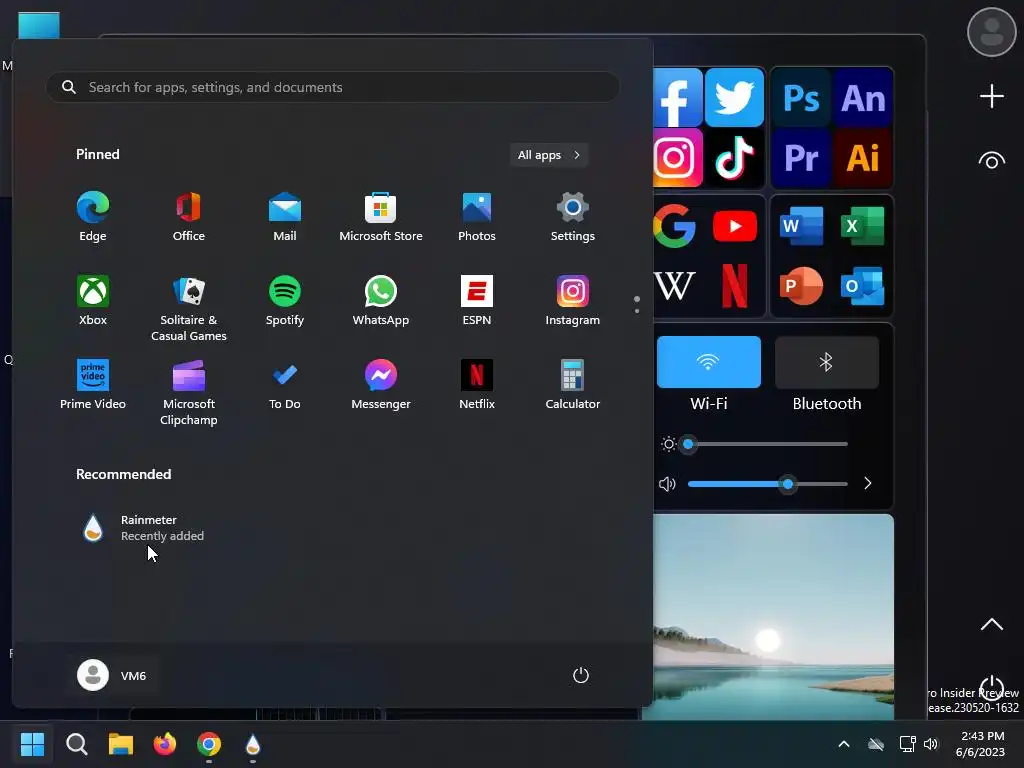Toggle the eye visibility icon
The height and width of the screenshot is (768, 1024).
point(991,161)
